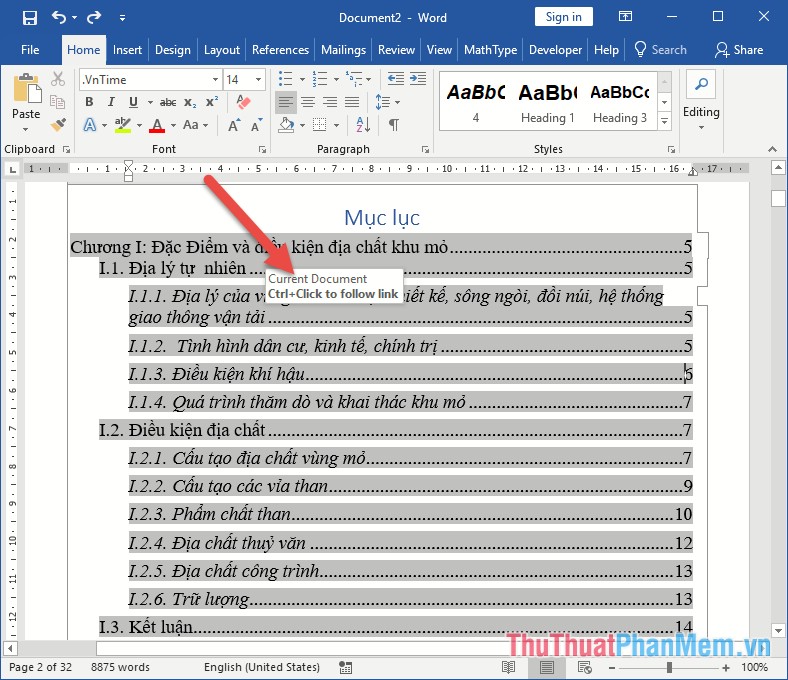The height and width of the screenshot is (680, 788).
Task: Switch to the Developer tab
Action: pos(555,50)
